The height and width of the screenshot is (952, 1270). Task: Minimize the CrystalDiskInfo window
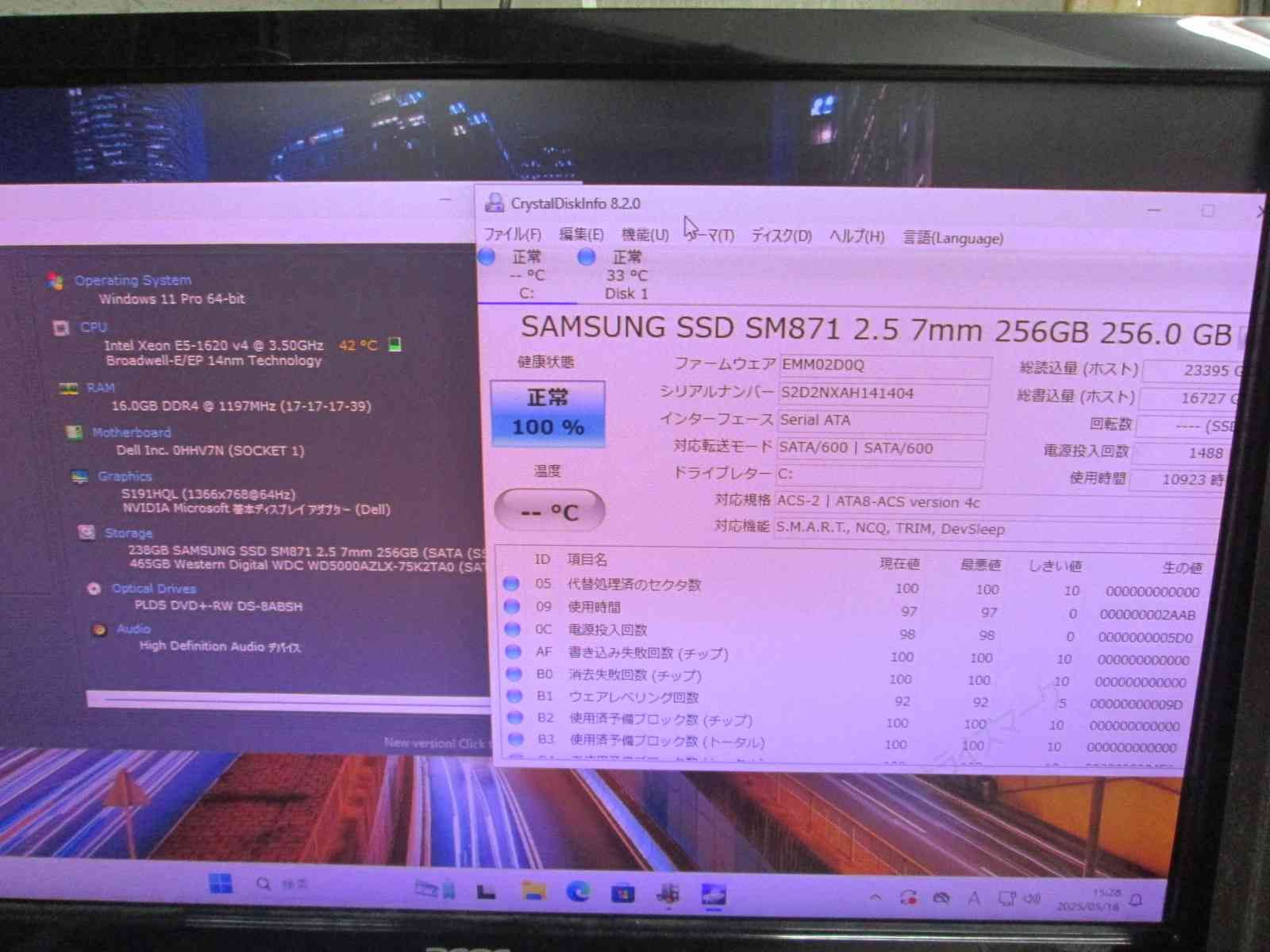[x=1154, y=210]
